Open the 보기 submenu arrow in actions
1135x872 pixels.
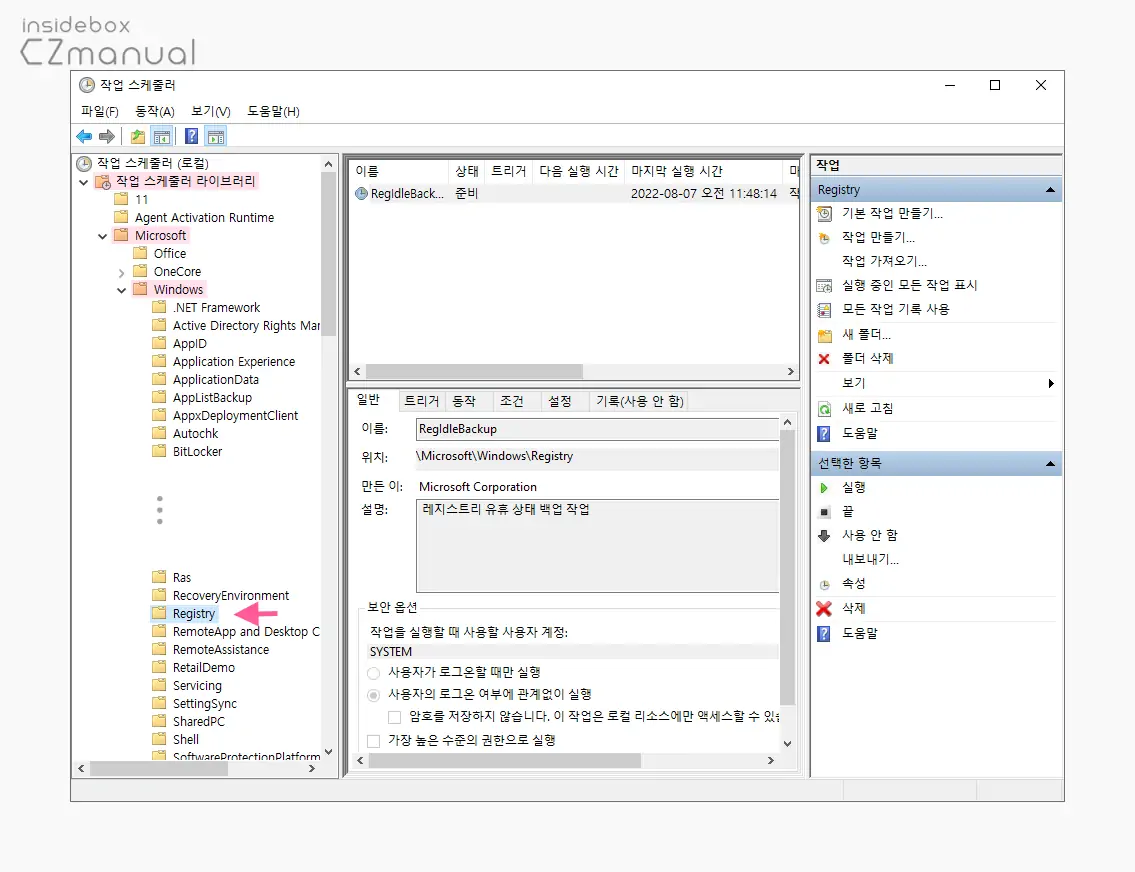click(1051, 384)
